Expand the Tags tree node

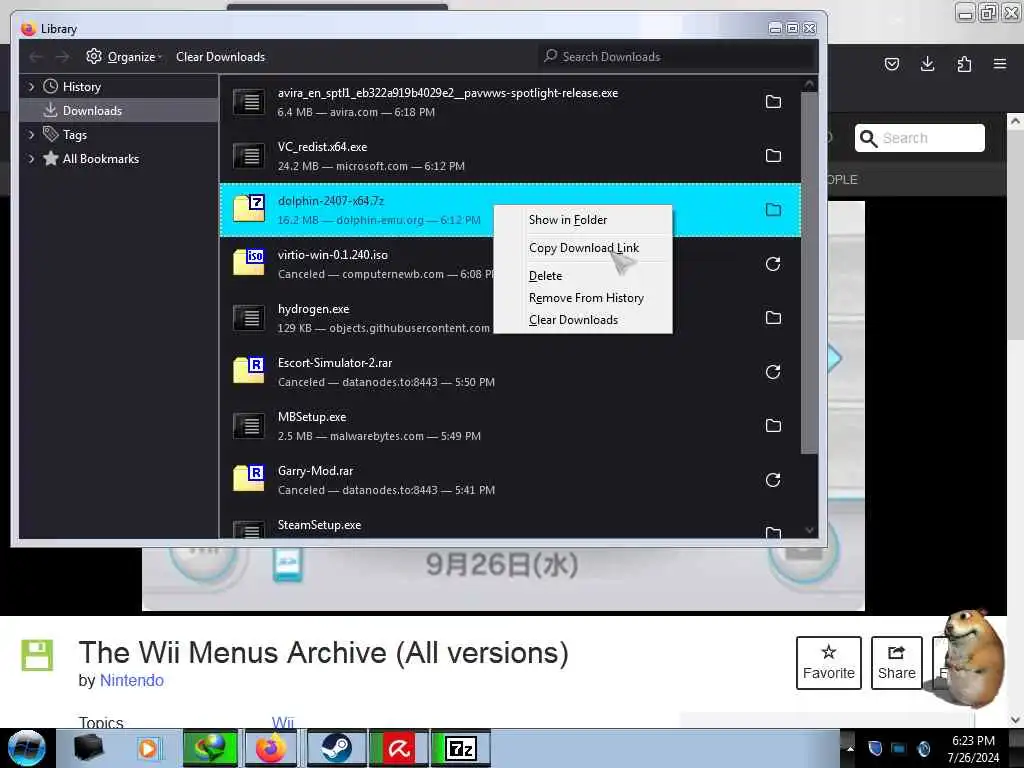[x=31, y=135]
